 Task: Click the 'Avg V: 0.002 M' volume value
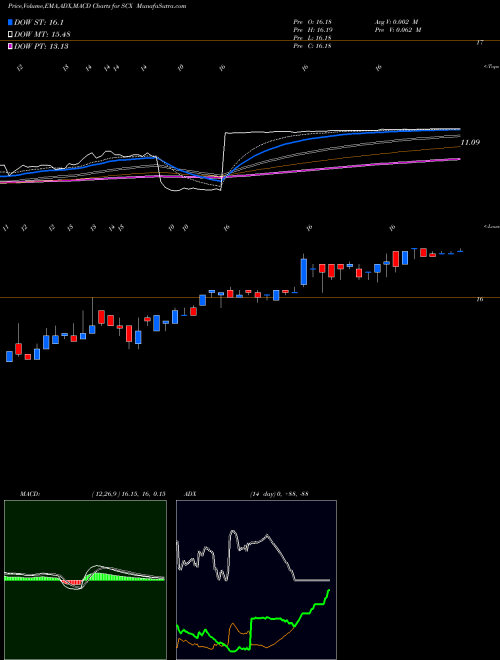(397, 22)
